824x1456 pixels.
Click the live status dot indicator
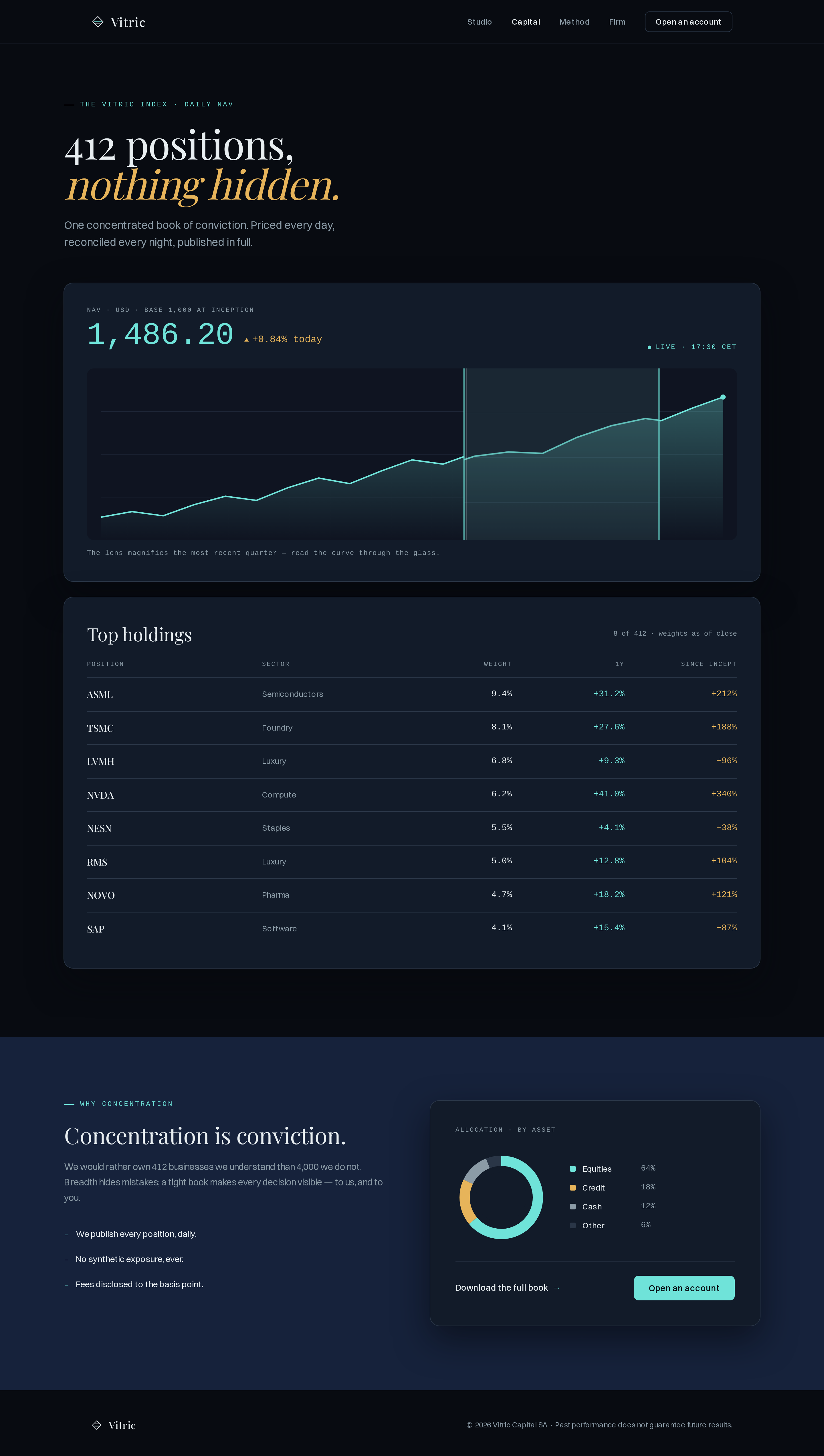pyautogui.click(x=649, y=347)
